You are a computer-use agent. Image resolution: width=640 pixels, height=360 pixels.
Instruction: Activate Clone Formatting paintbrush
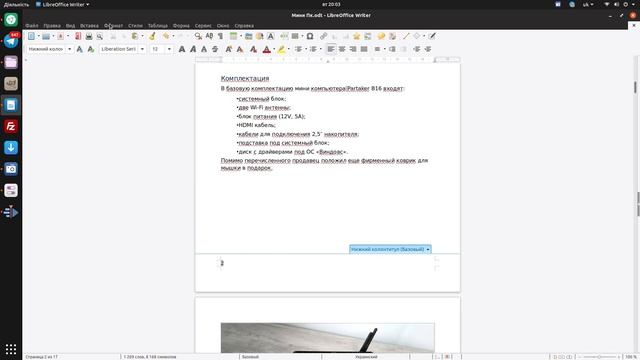click(152, 36)
